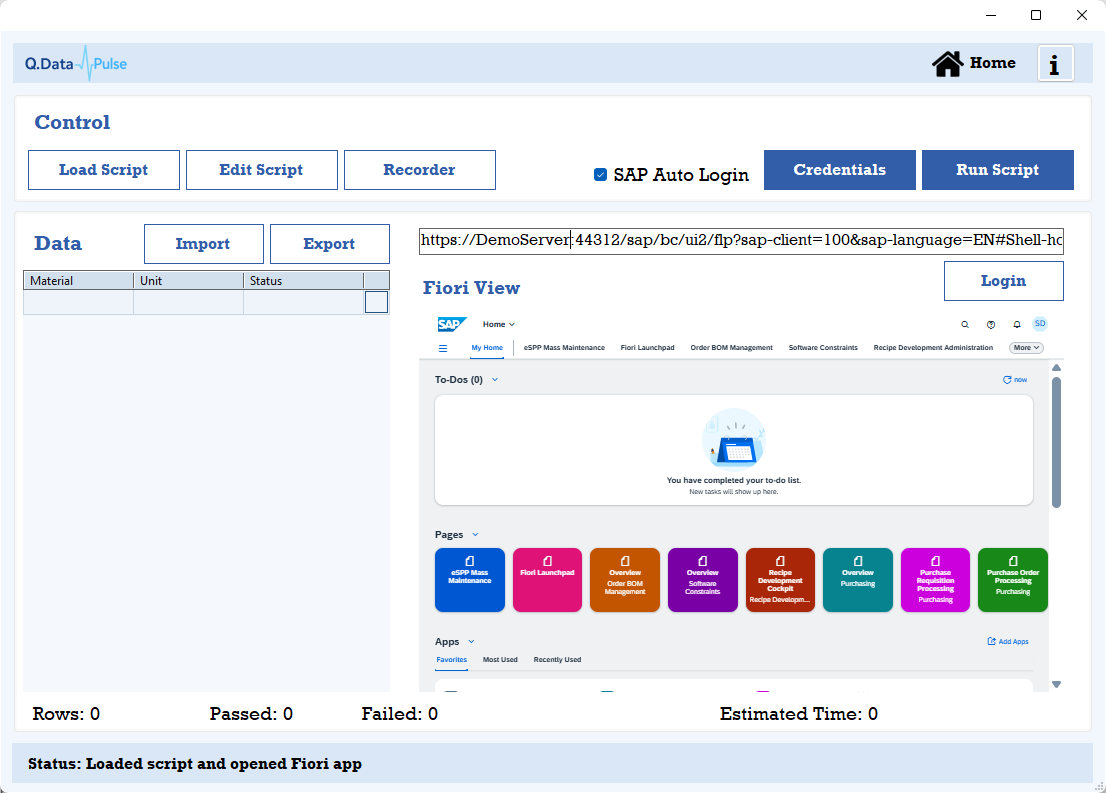
Task: Collapse the Pages section chevron
Action: (x=475, y=535)
